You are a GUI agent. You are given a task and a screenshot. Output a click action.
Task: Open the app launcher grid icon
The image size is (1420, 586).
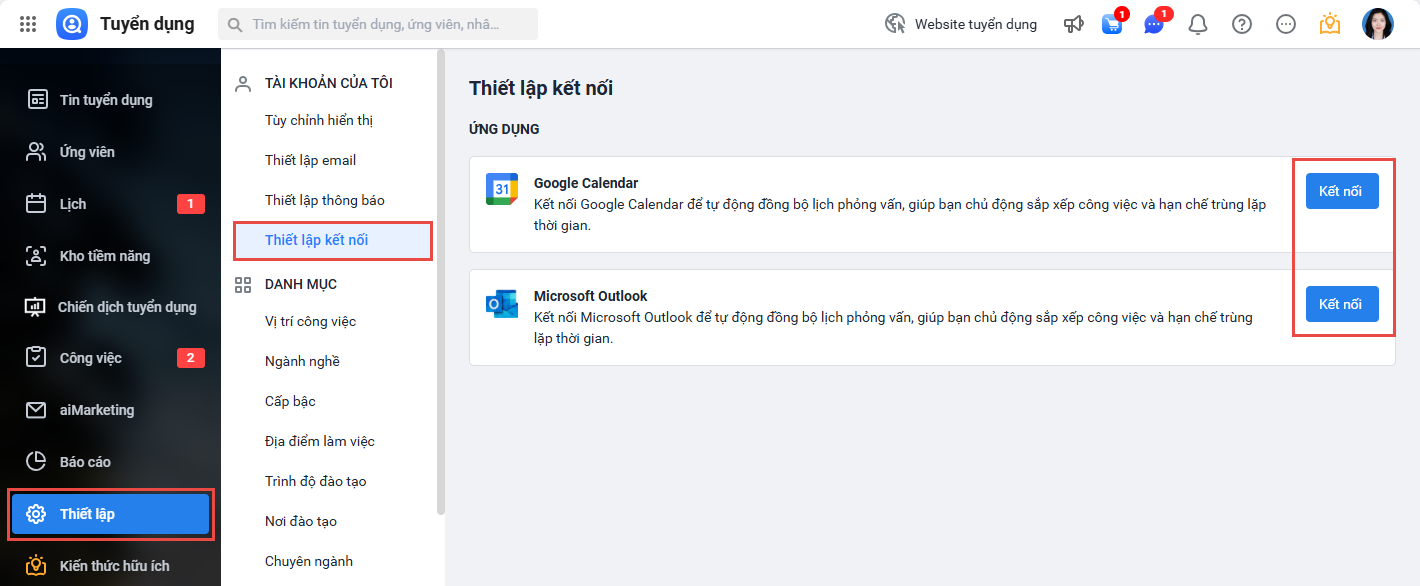(x=28, y=24)
